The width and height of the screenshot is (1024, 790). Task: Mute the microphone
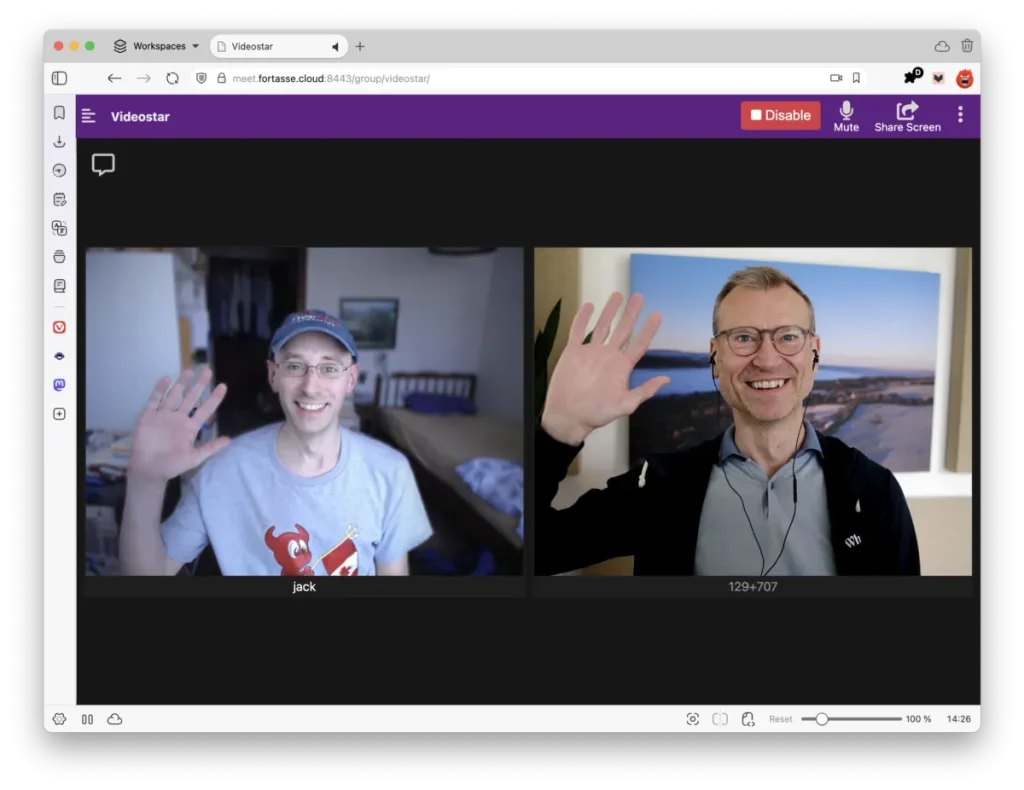tap(846, 116)
